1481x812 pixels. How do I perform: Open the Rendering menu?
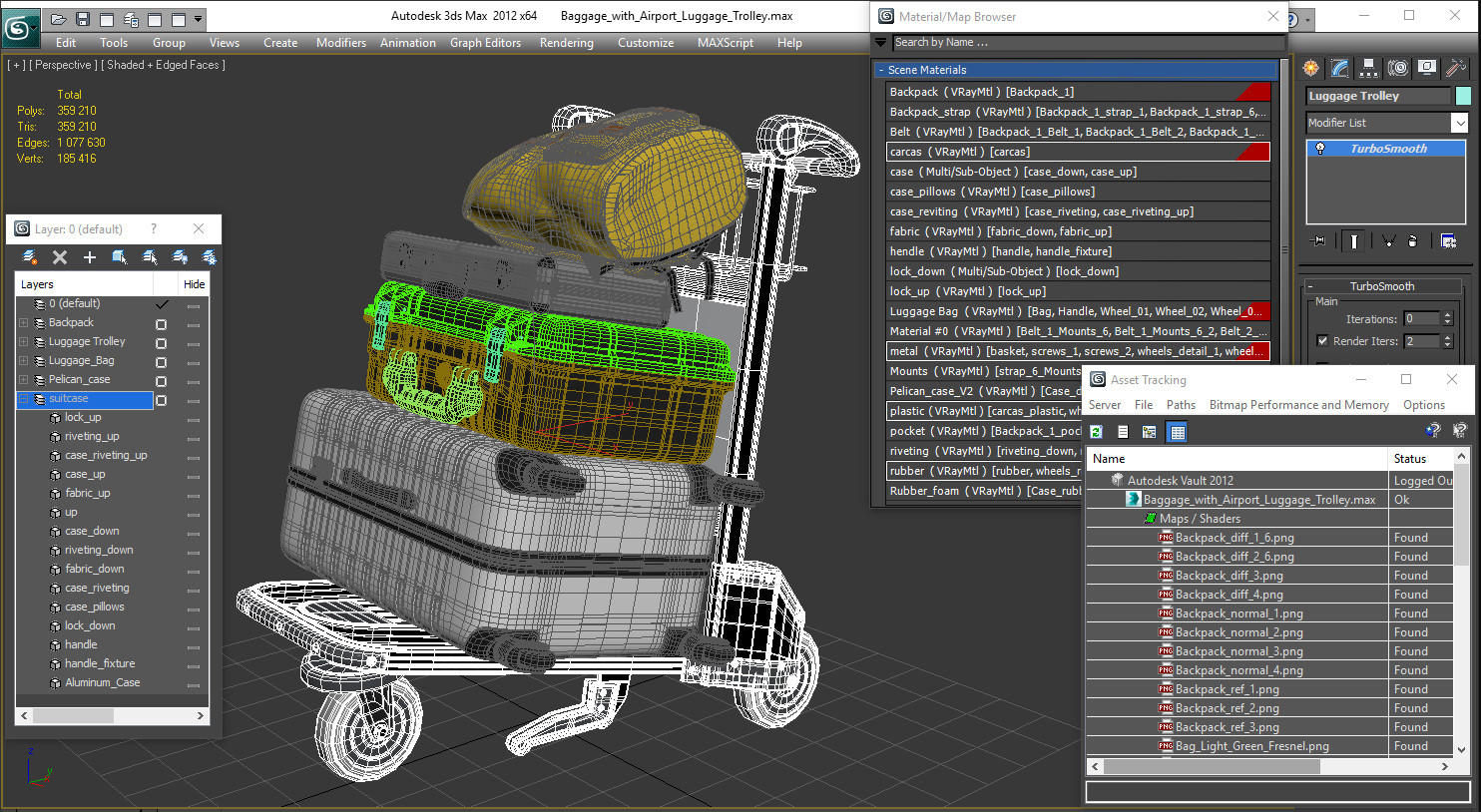click(567, 43)
